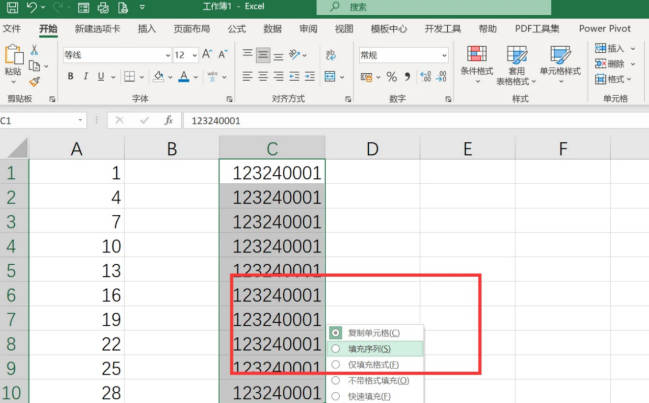
Task: Open Cell Styles gallery
Action: pos(560,64)
